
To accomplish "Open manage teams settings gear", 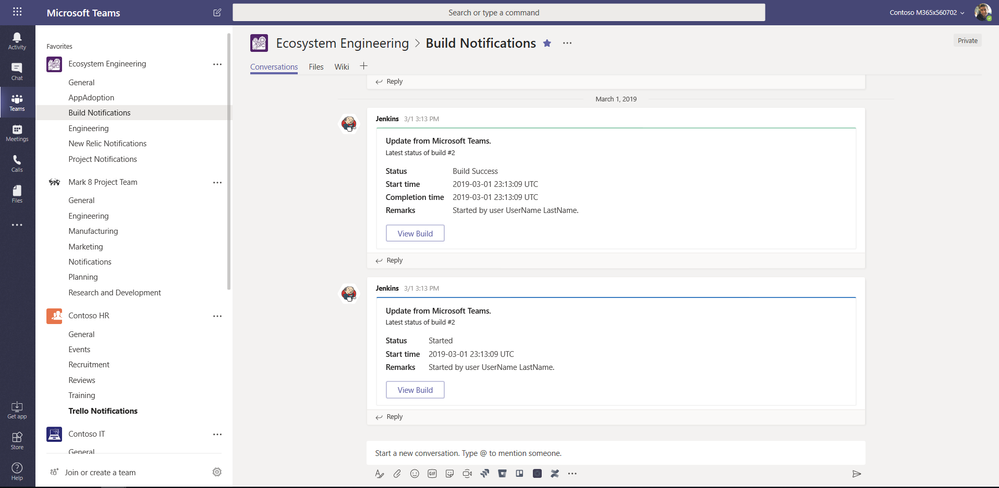I will coord(217,472).
